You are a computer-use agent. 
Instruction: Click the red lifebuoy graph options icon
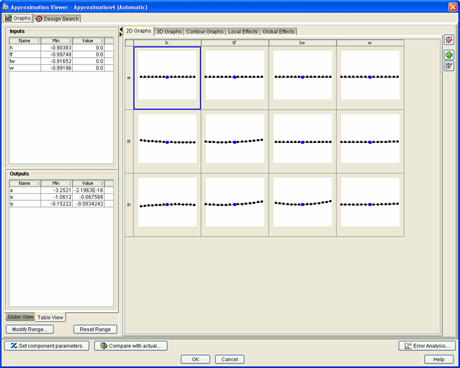[449, 40]
